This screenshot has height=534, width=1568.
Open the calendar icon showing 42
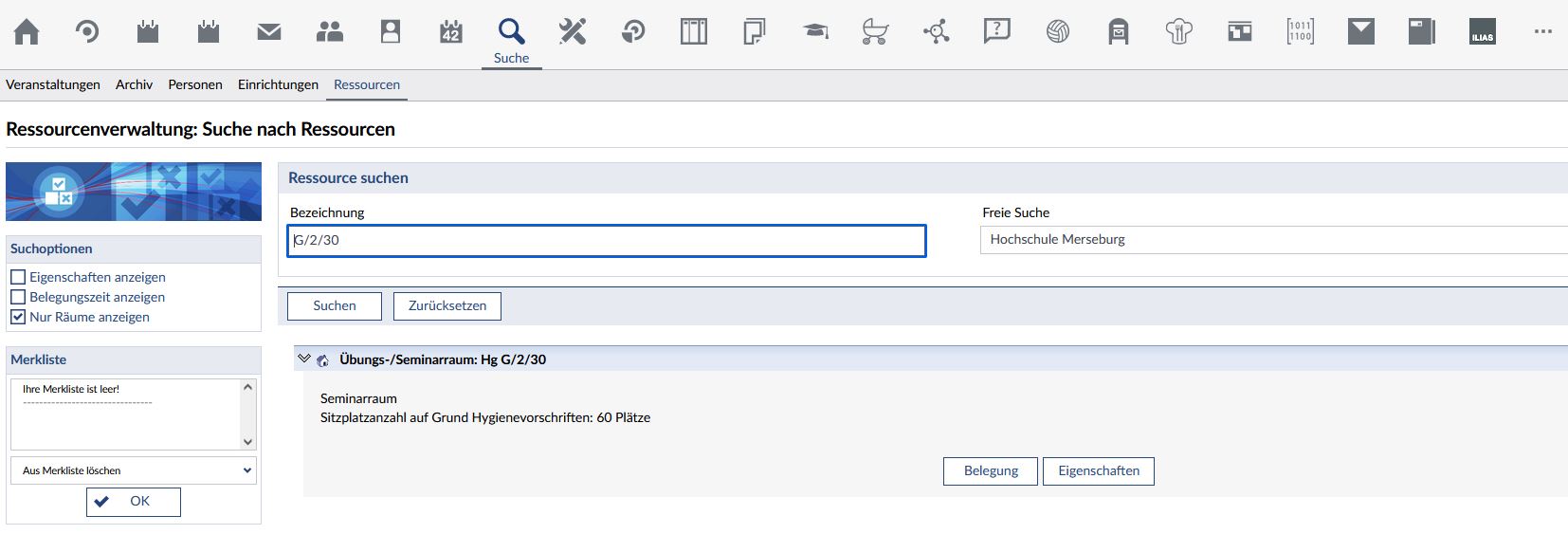(x=451, y=32)
